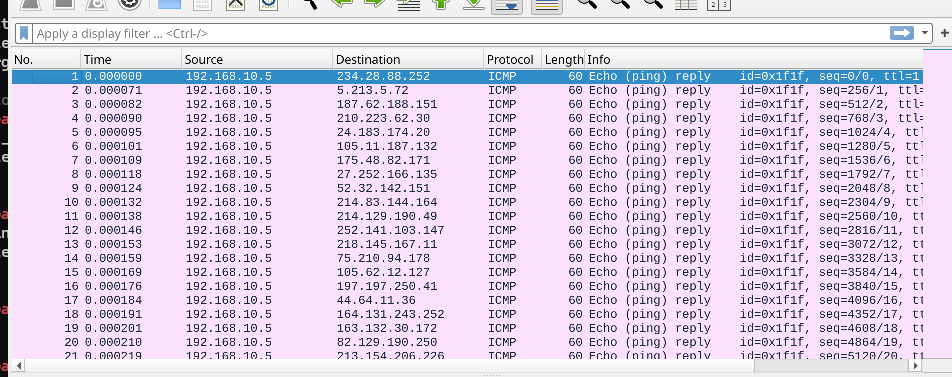Click the display filter bookmark icon
The image size is (952, 377).
(24, 33)
